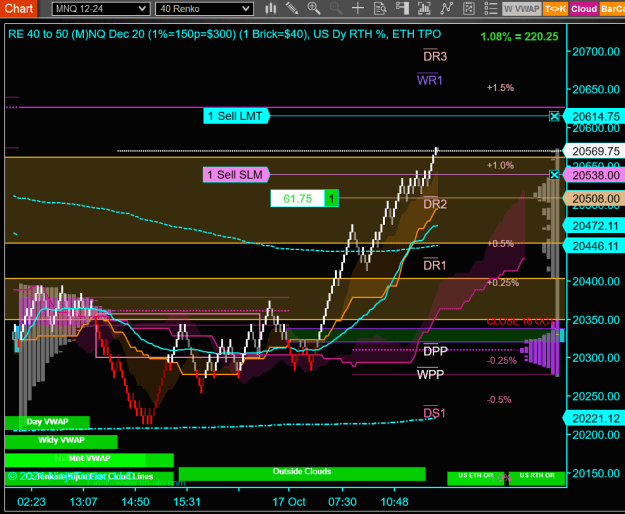
Task: Click the 13:07 time axis label
Action: tap(83, 502)
